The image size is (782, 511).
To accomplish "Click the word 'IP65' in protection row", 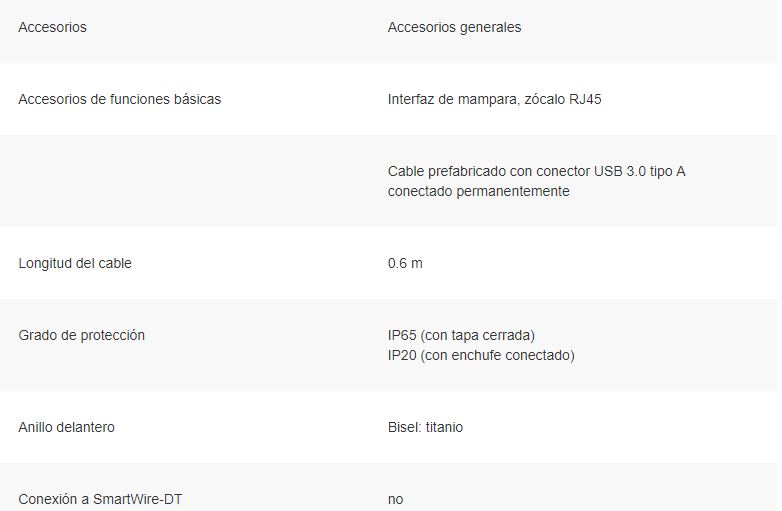I will 402,335.
